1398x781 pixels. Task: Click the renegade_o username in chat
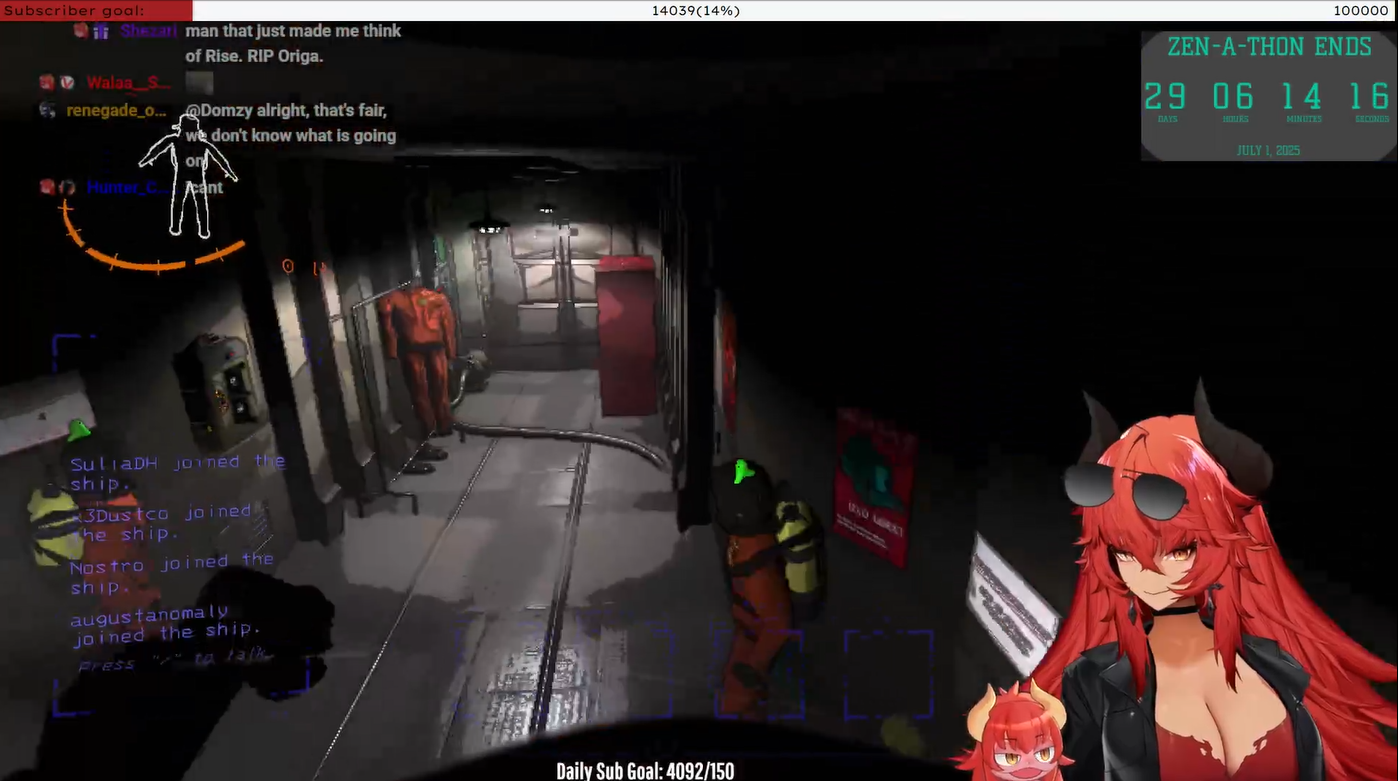(117, 110)
